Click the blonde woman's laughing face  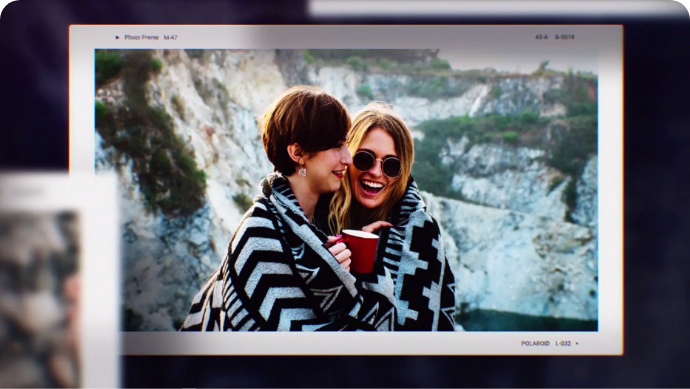coord(375,172)
